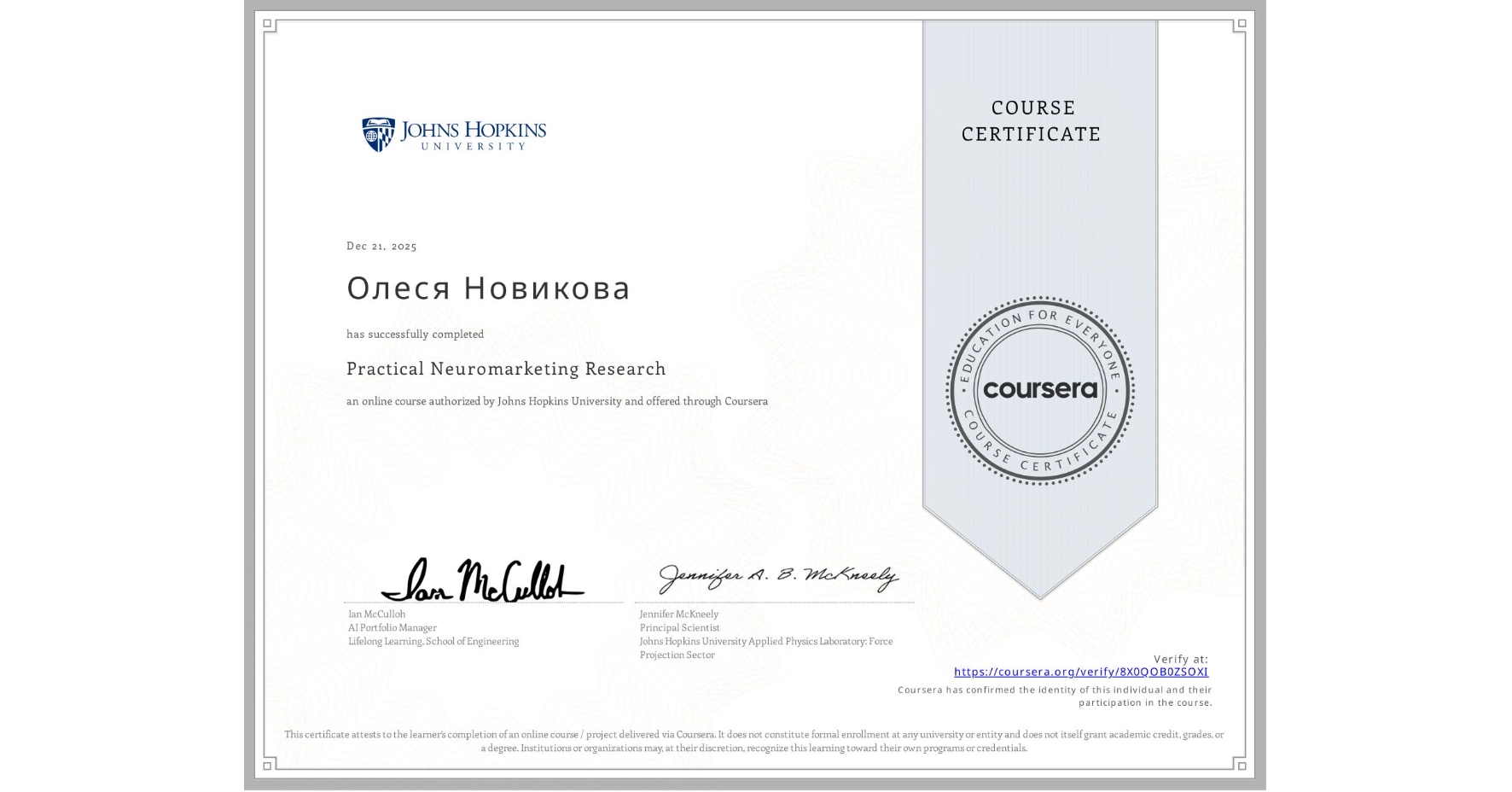Click the Johns Hopkins University logo
This screenshot has width=1512, height=792.
tap(454, 135)
